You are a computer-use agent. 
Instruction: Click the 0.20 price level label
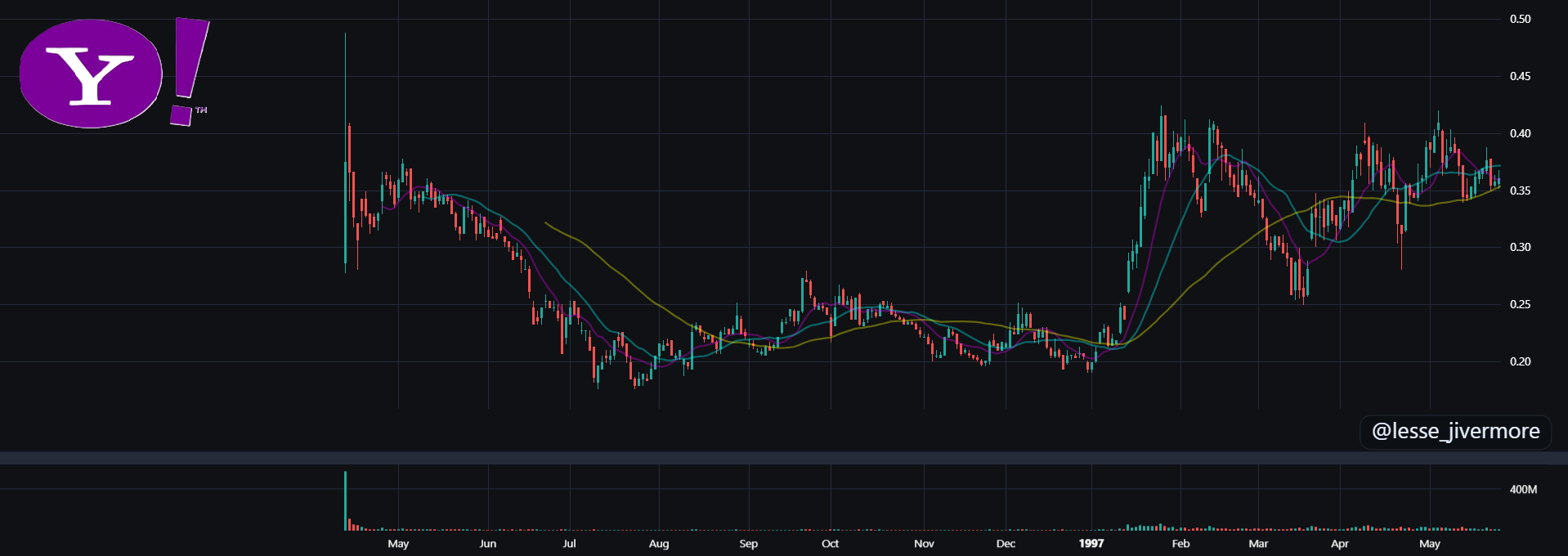[x=1520, y=361]
